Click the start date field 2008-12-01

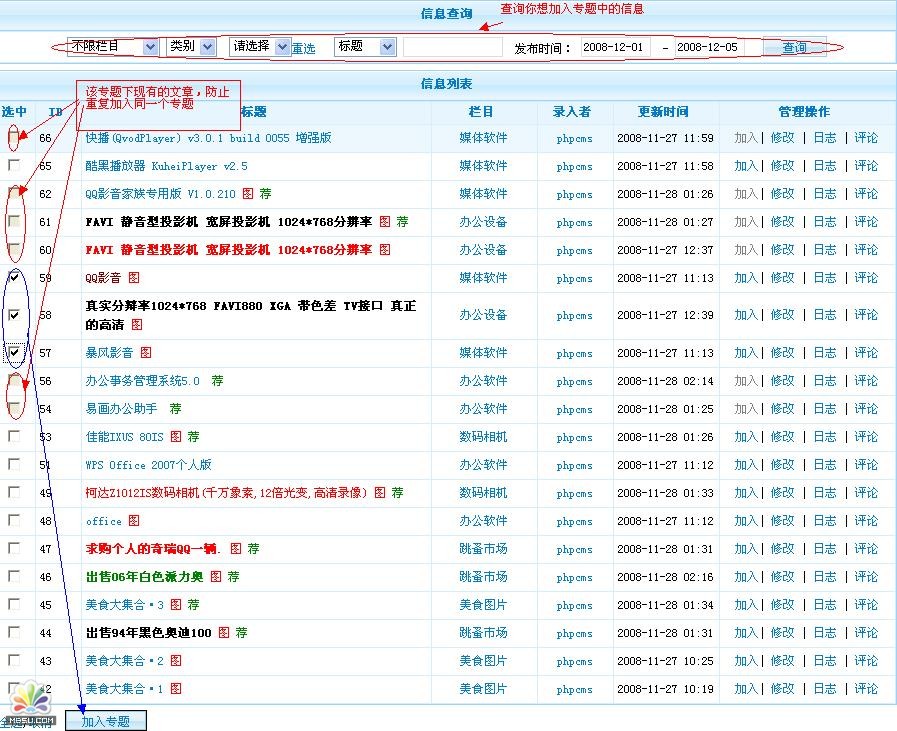pos(614,48)
